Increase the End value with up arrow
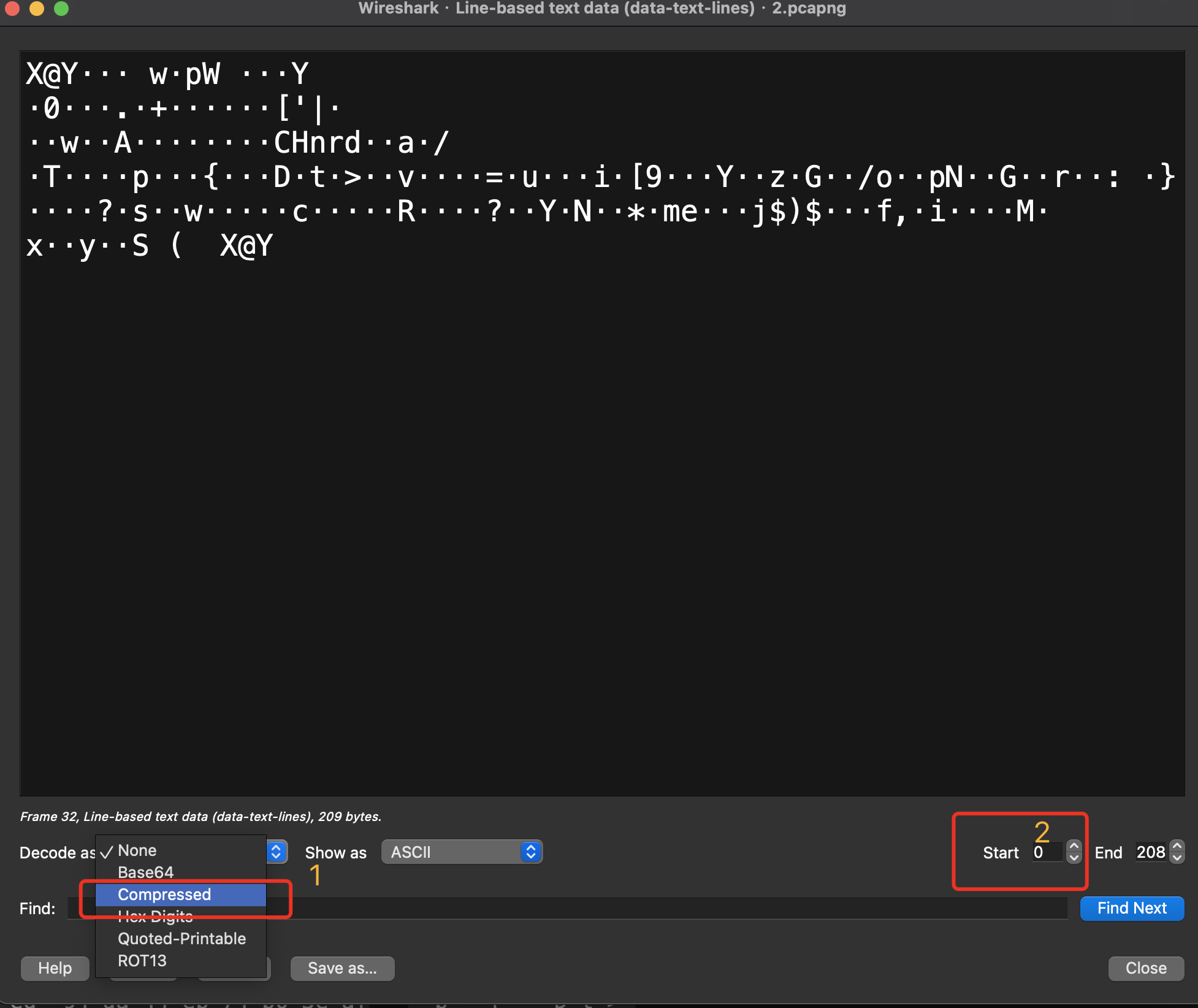This screenshot has width=1198, height=1008. [x=1177, y=846]
